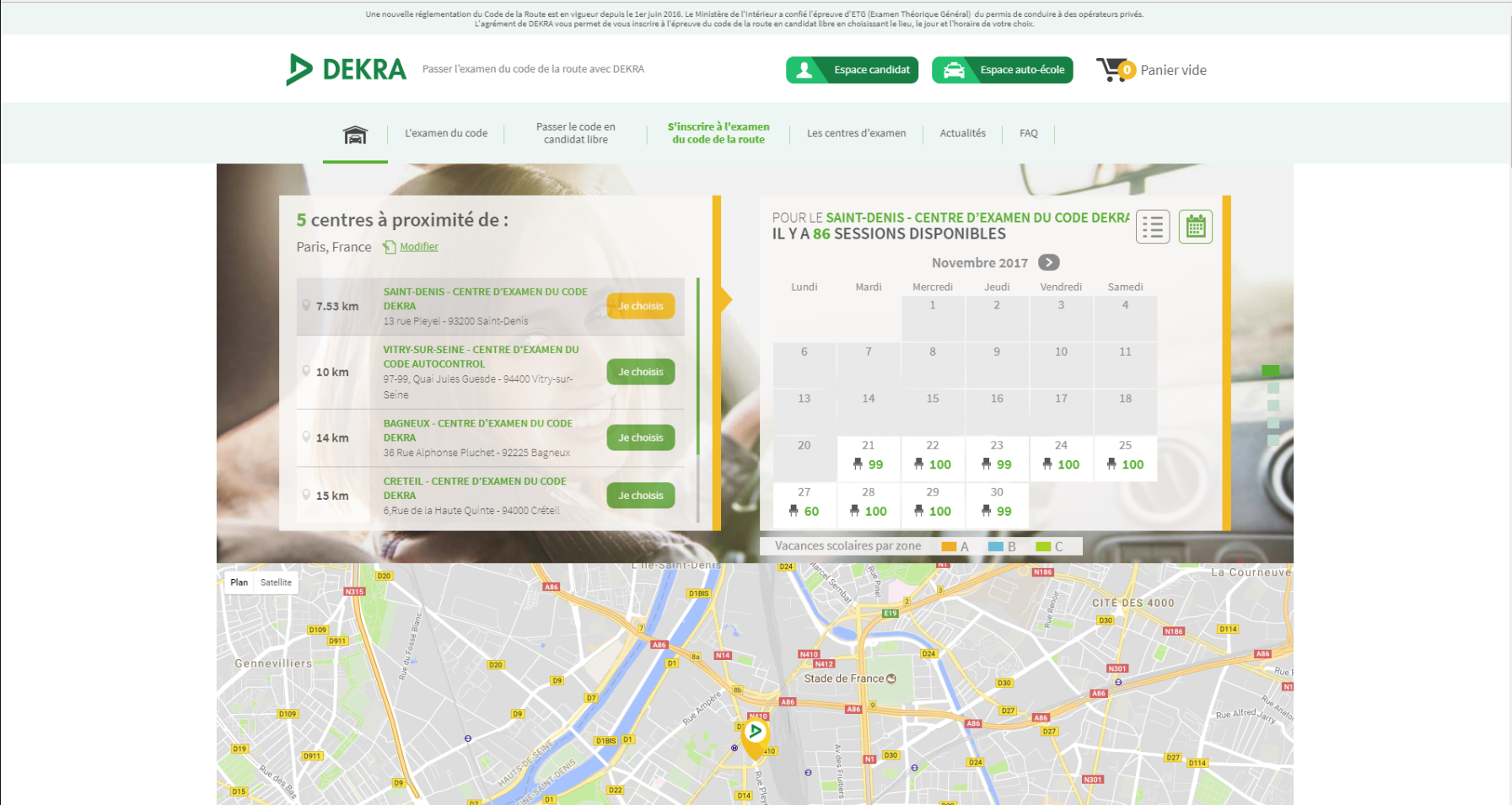This screenshot has width=1512, height=805.
Task: Select November 28 with 100 seats
Action: tap(869, 506)
